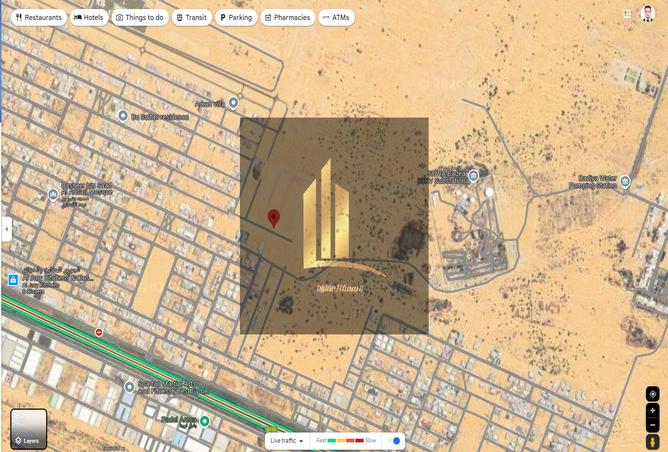The height and width of the screenshot is (452, 668).
Task: Select the Transit category chip
Action: [x=191, y=17]
